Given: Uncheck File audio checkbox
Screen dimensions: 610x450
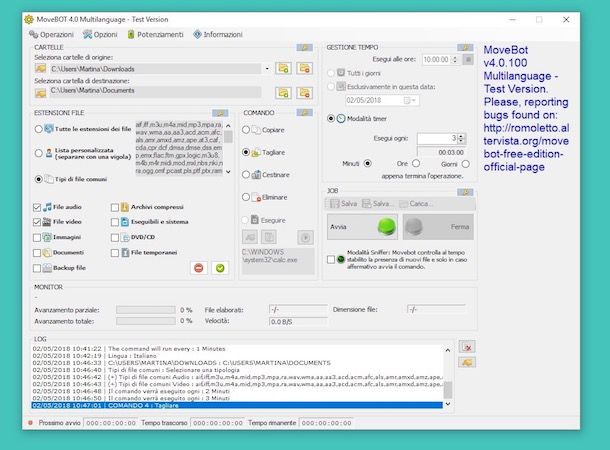Looking at the screenshot, I should pos(37,207).
